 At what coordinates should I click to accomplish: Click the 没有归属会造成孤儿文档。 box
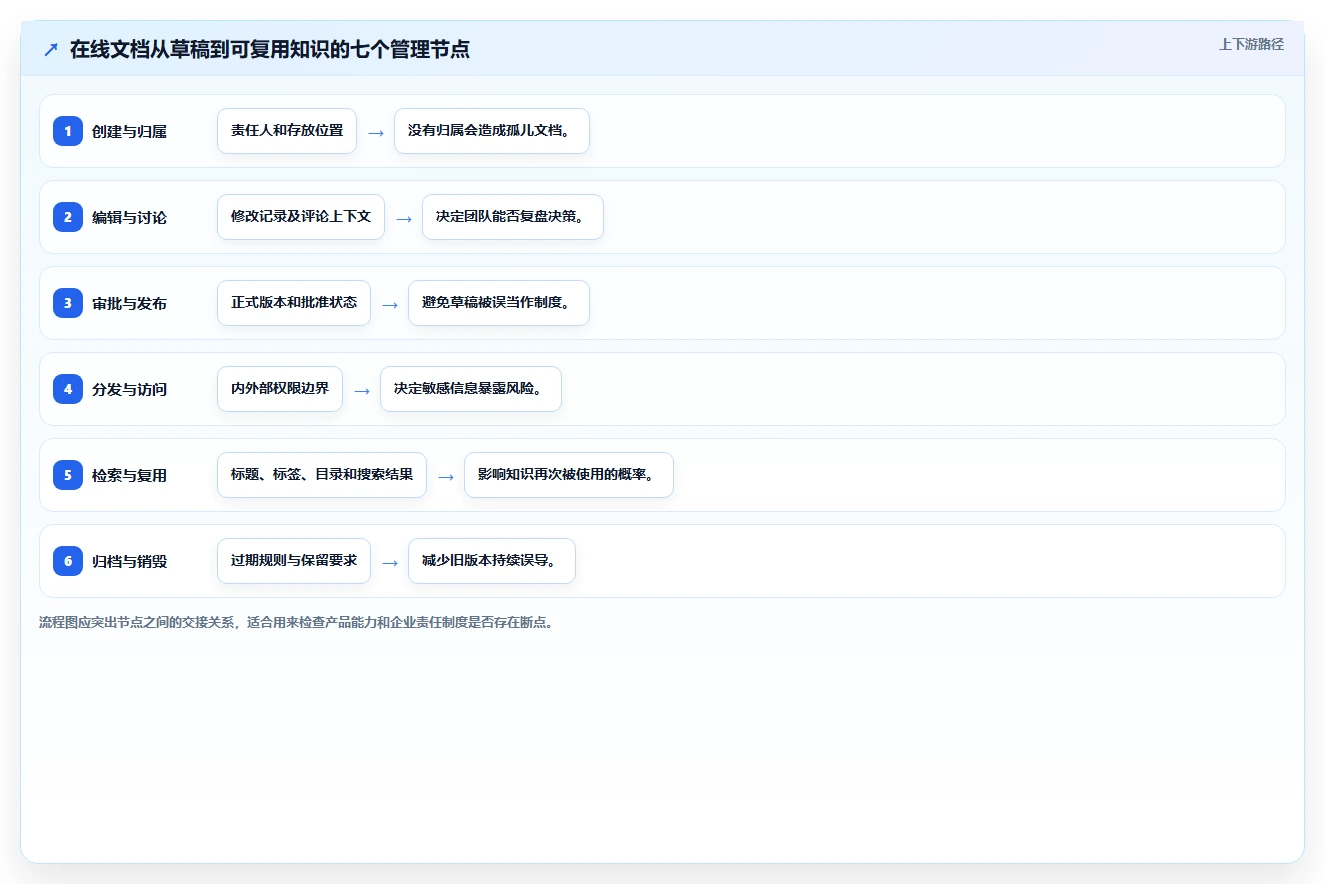(492, 131)
